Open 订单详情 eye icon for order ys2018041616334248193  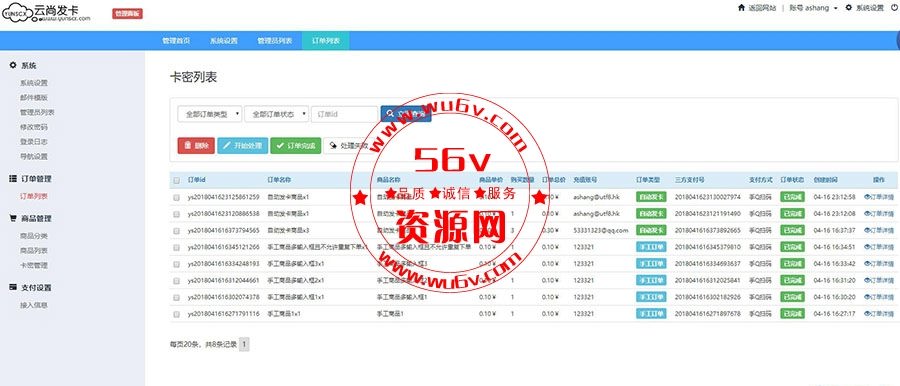(x=867, y=263)
